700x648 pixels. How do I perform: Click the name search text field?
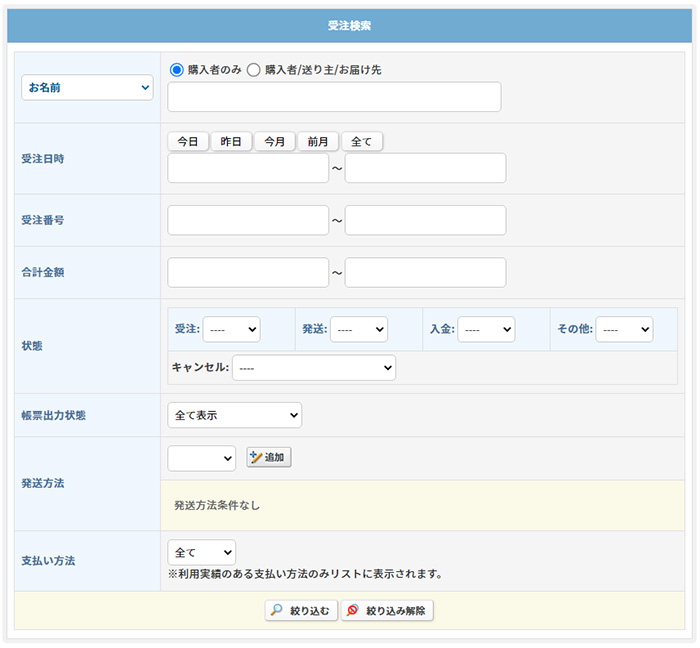pyautogui.click(x=334, y=97)
